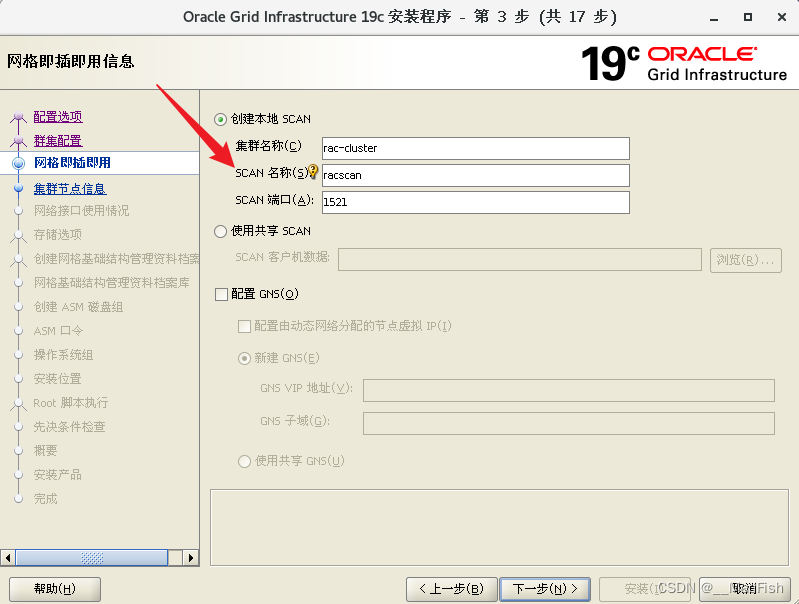This screenshot has width=799, height=604.
Task: Click the 群集配置 step marker icon
Action: click(x=18, y=141)
